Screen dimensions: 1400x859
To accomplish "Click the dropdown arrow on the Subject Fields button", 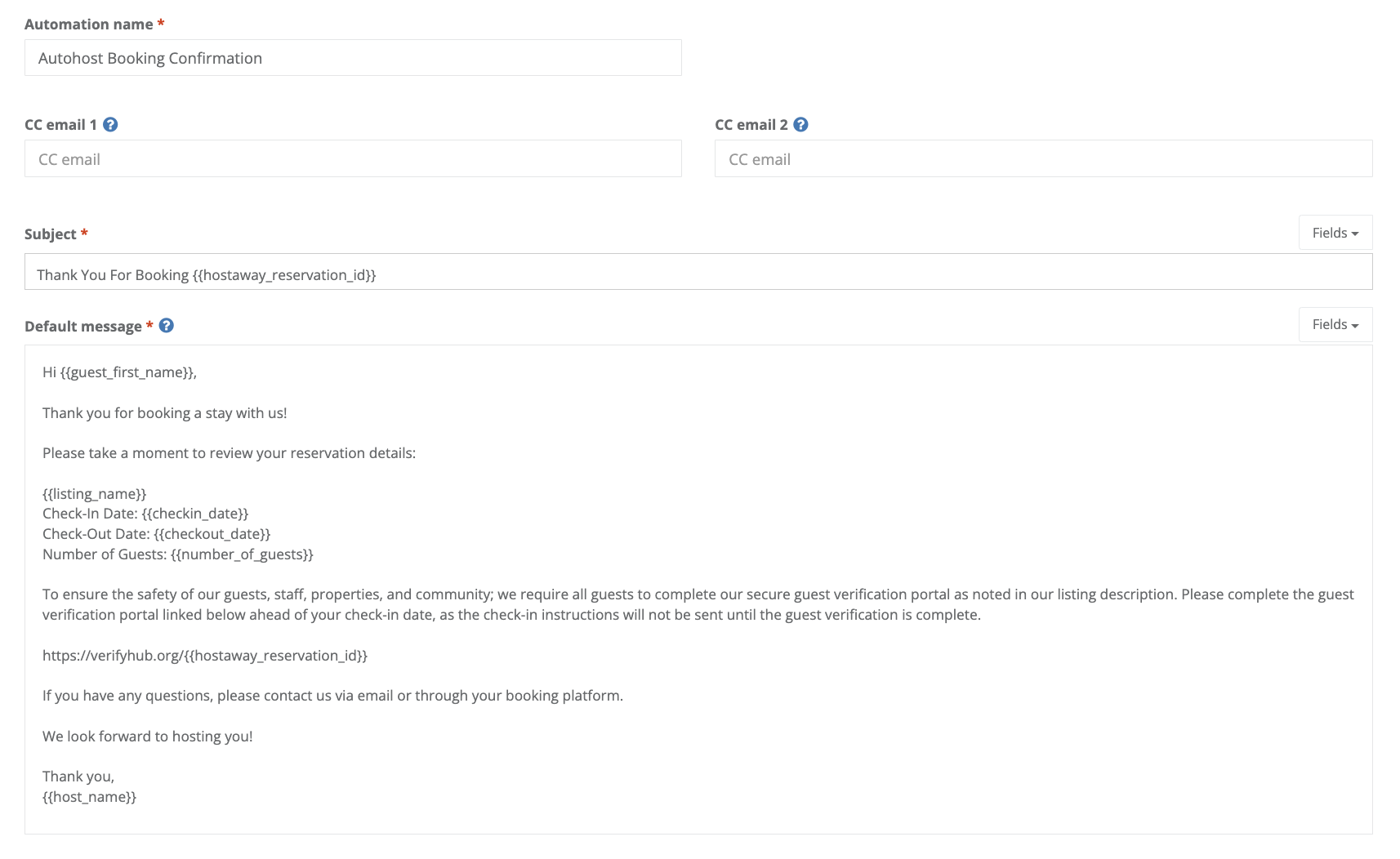I will pos(1356,233).
